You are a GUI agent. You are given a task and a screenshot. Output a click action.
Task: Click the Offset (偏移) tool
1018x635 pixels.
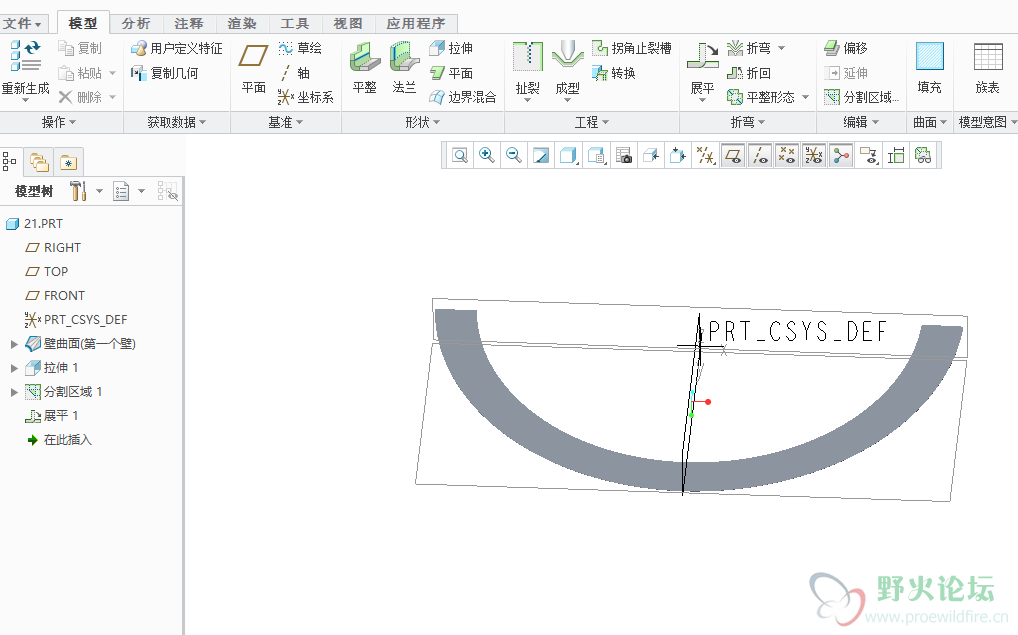[846, 48]
